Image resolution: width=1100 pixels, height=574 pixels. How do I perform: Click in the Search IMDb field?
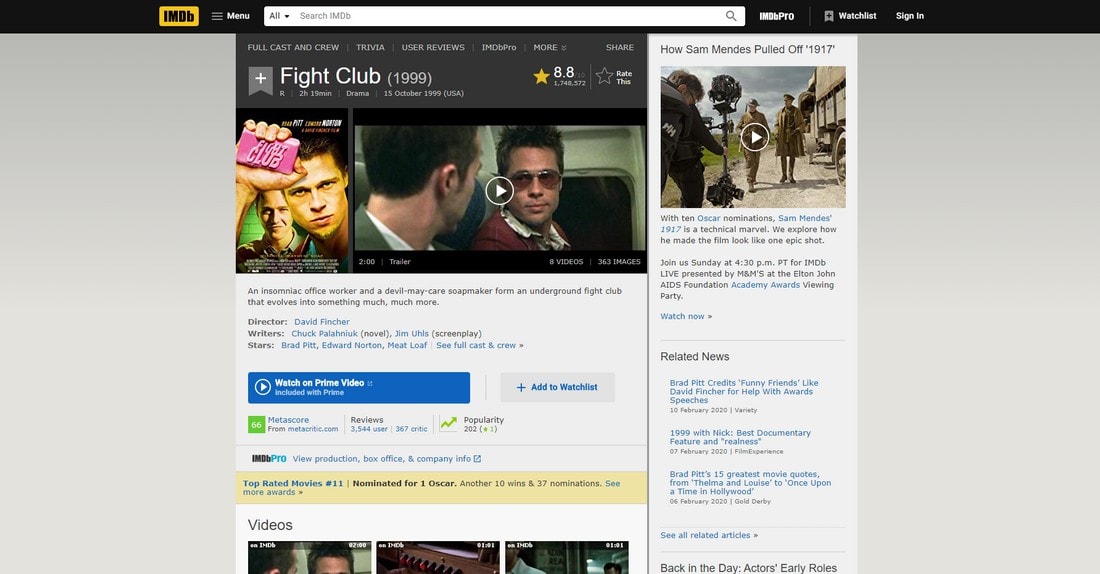coord(509,16)
